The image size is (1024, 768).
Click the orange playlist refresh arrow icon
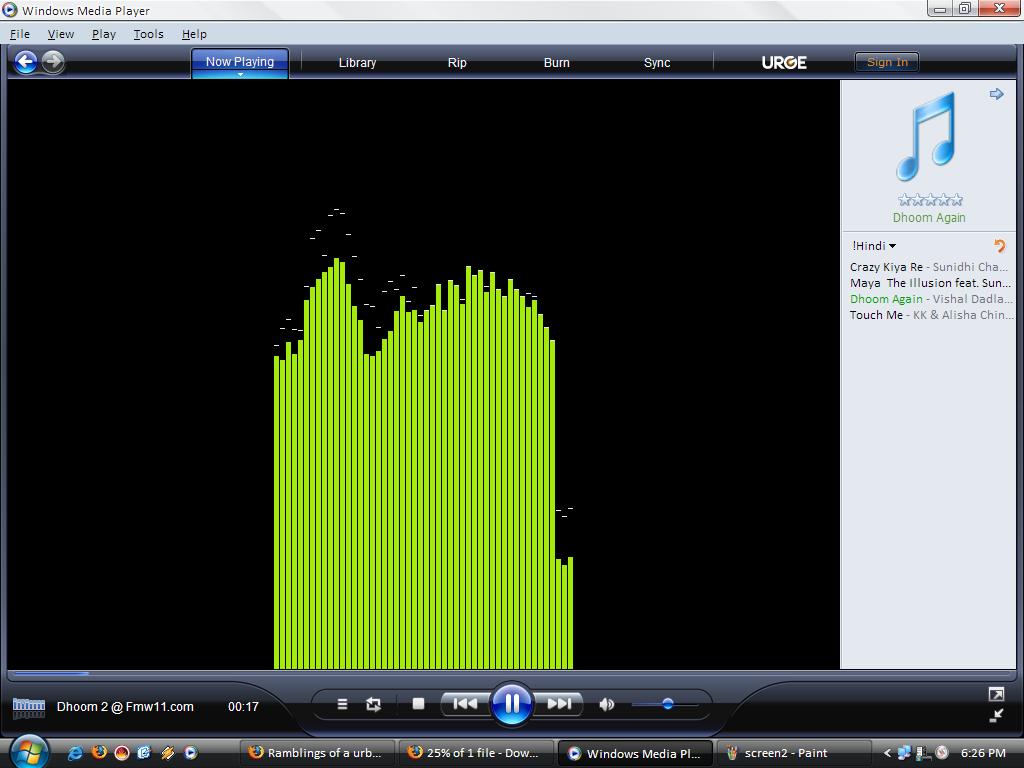tap(999, 246)
